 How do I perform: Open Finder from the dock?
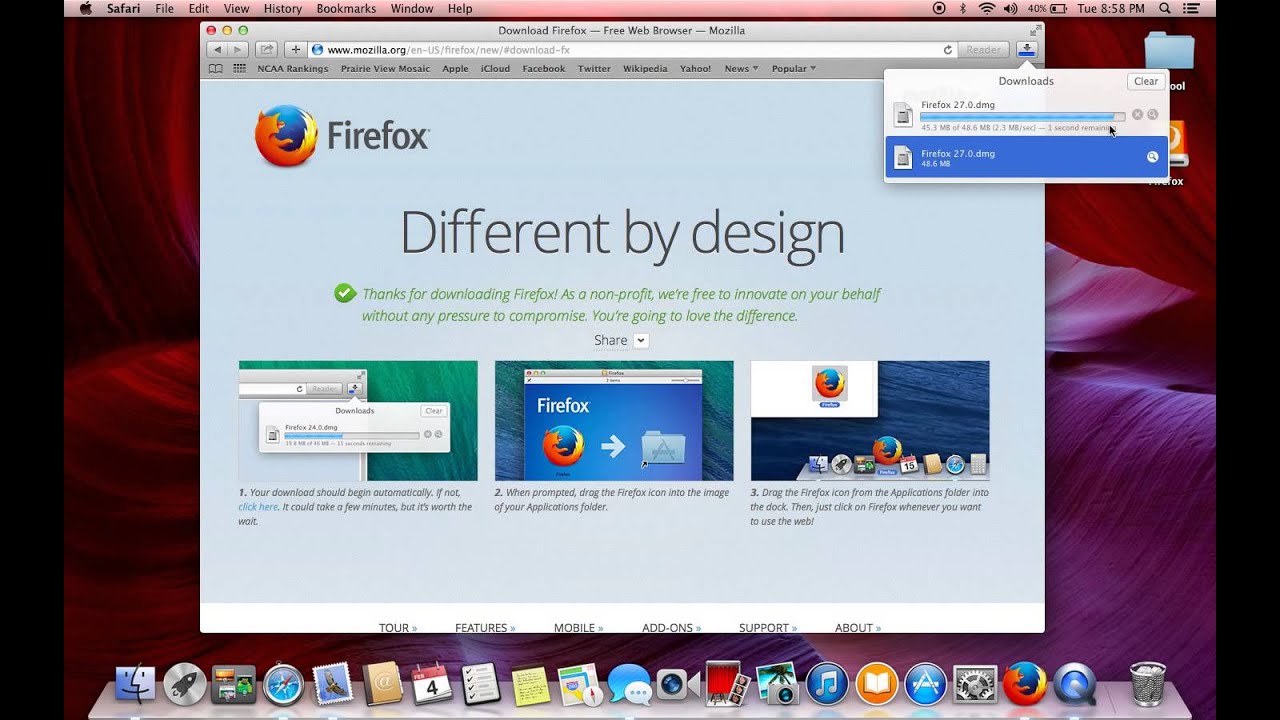coord(136,684)
